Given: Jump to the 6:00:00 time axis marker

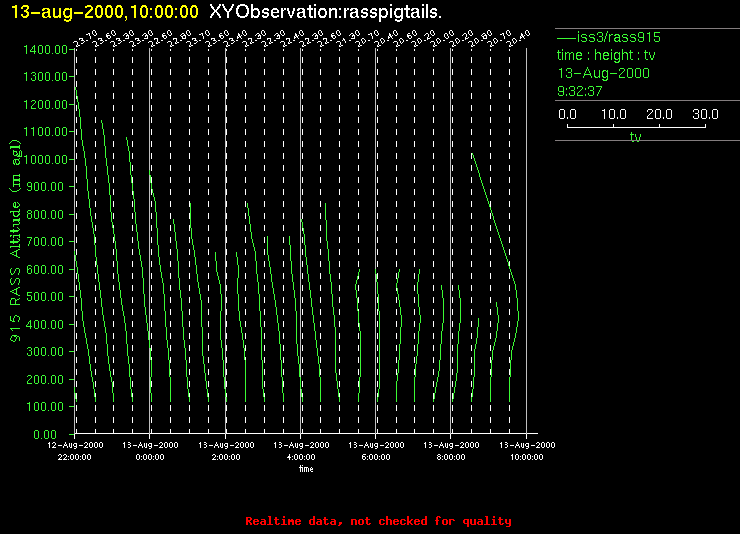Looking at the screenshot, I should coord(376,457).
